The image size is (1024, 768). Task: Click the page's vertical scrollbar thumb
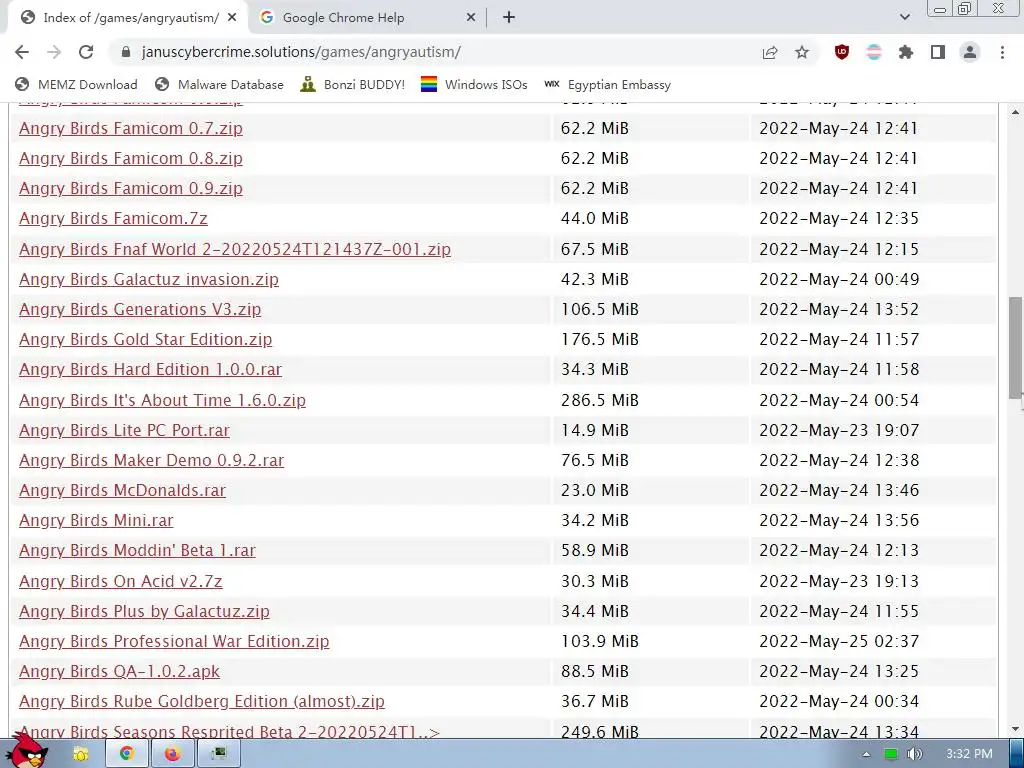click(1016, 346)
